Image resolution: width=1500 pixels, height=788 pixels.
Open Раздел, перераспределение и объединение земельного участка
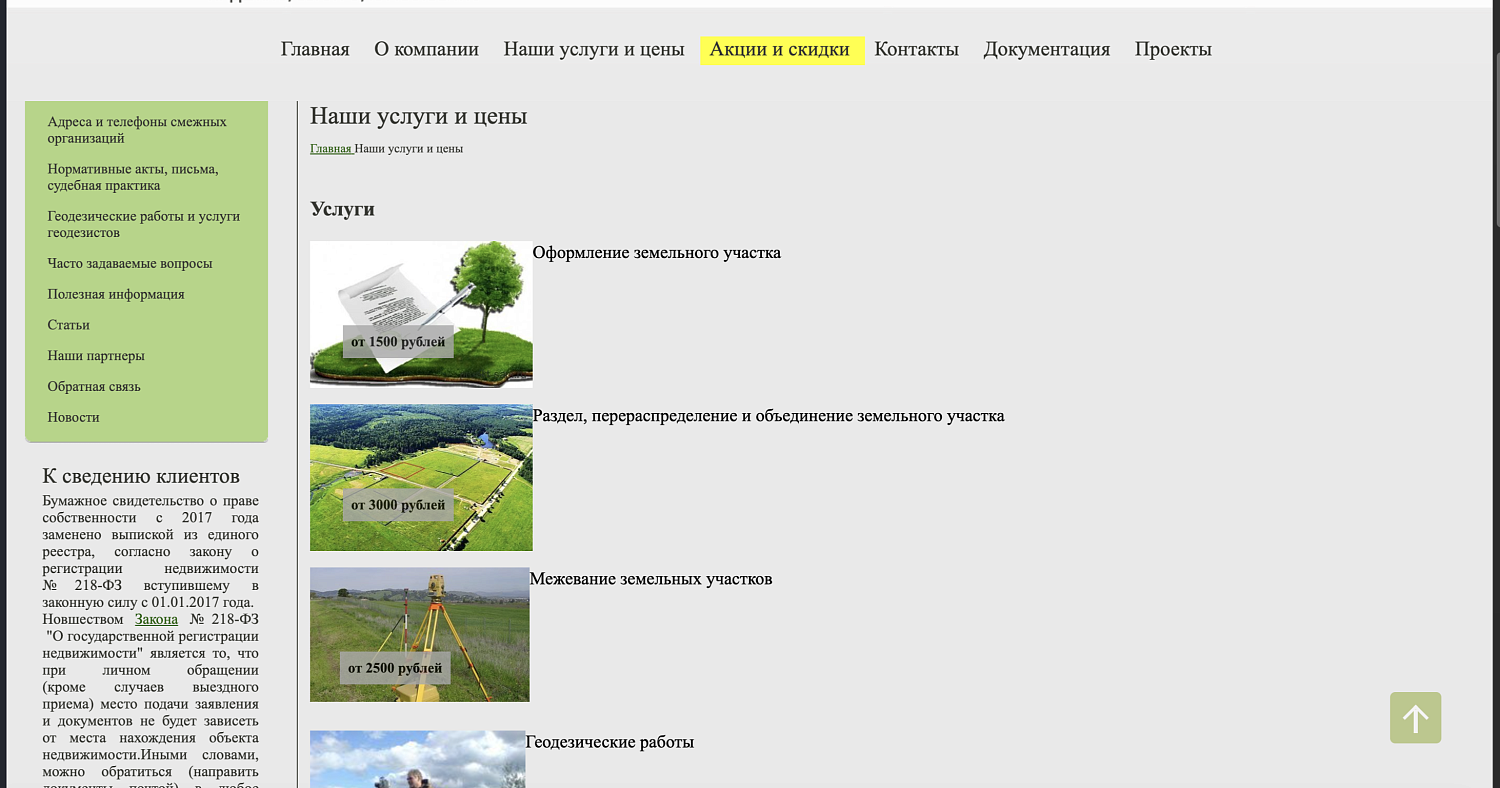(x=768, y=416)
